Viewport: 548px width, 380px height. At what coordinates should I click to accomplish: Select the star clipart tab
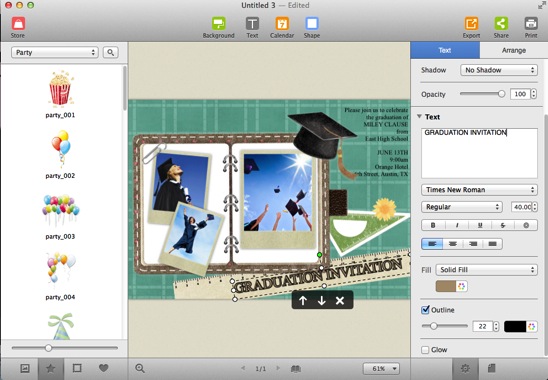pos(51,368)
